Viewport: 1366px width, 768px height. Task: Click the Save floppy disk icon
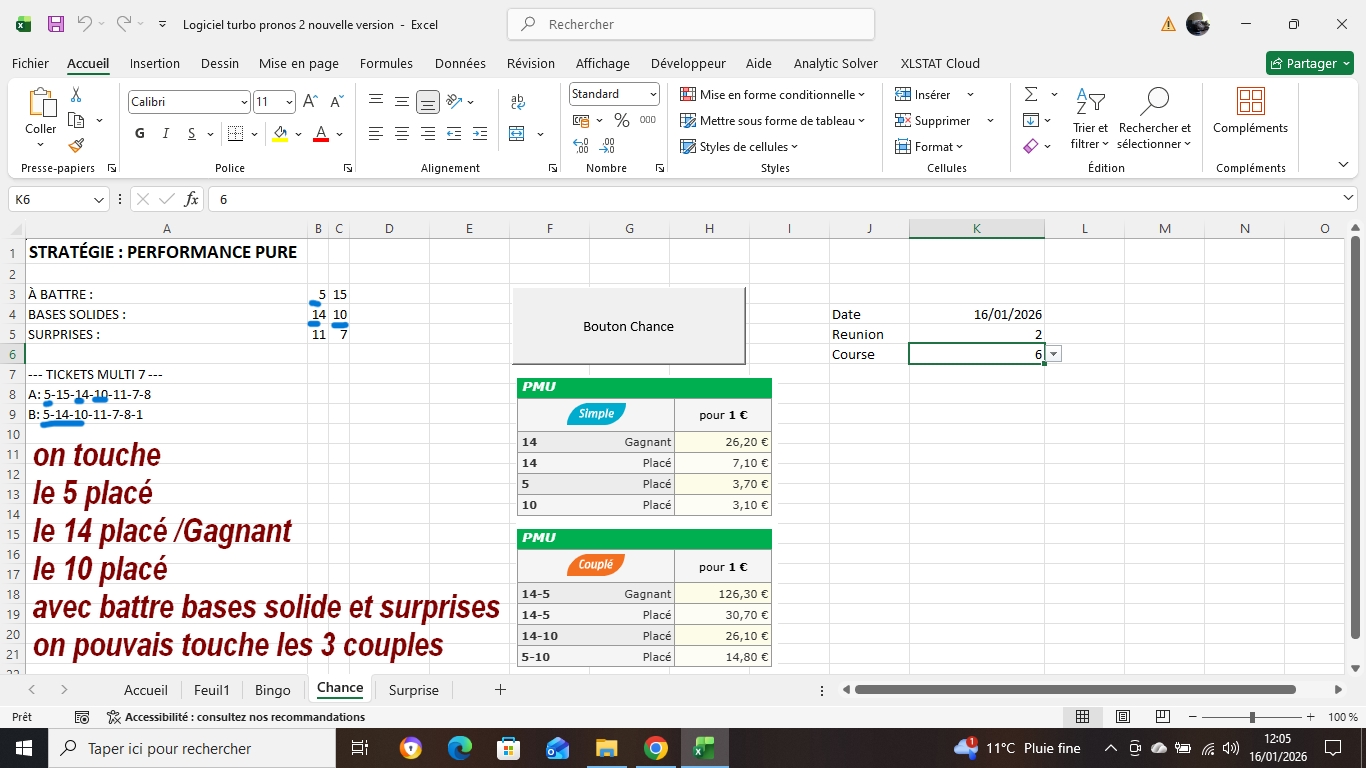56,24
